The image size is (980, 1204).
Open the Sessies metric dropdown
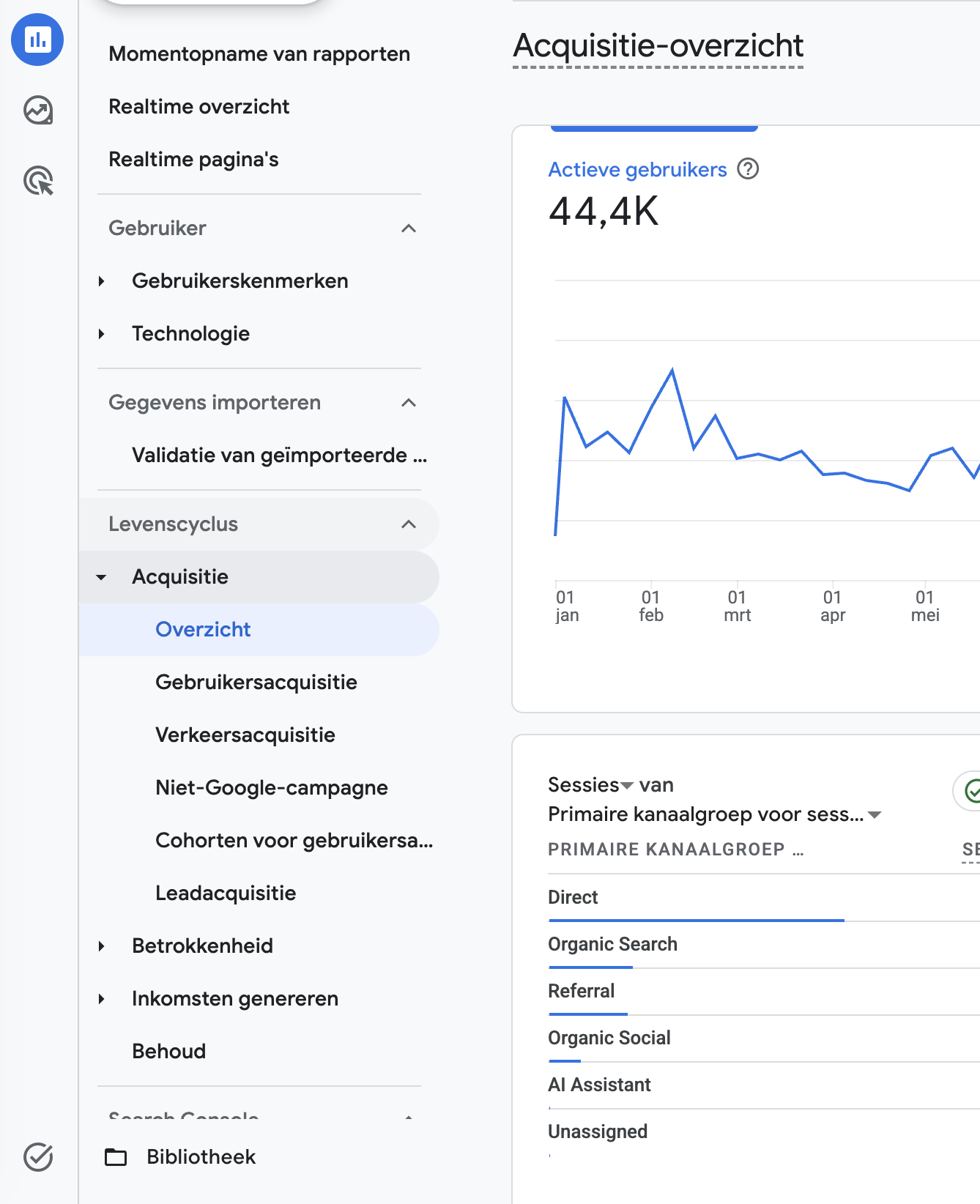tap(590, 785)
